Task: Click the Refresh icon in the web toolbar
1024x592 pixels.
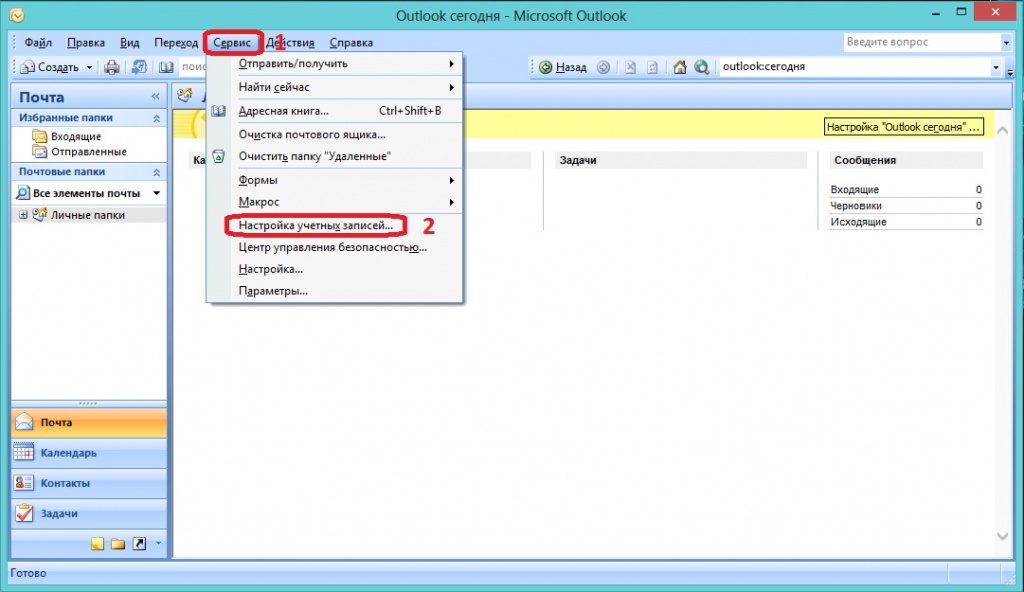Action: coord(652,67)
